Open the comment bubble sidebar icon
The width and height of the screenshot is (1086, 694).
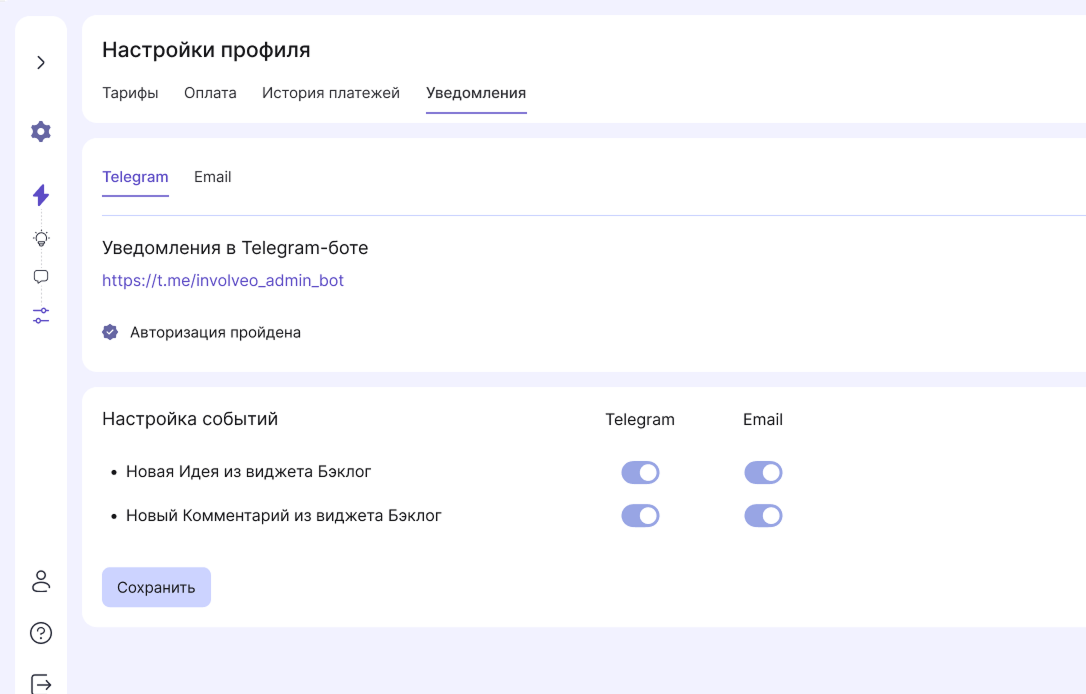[x=41, y=277]
